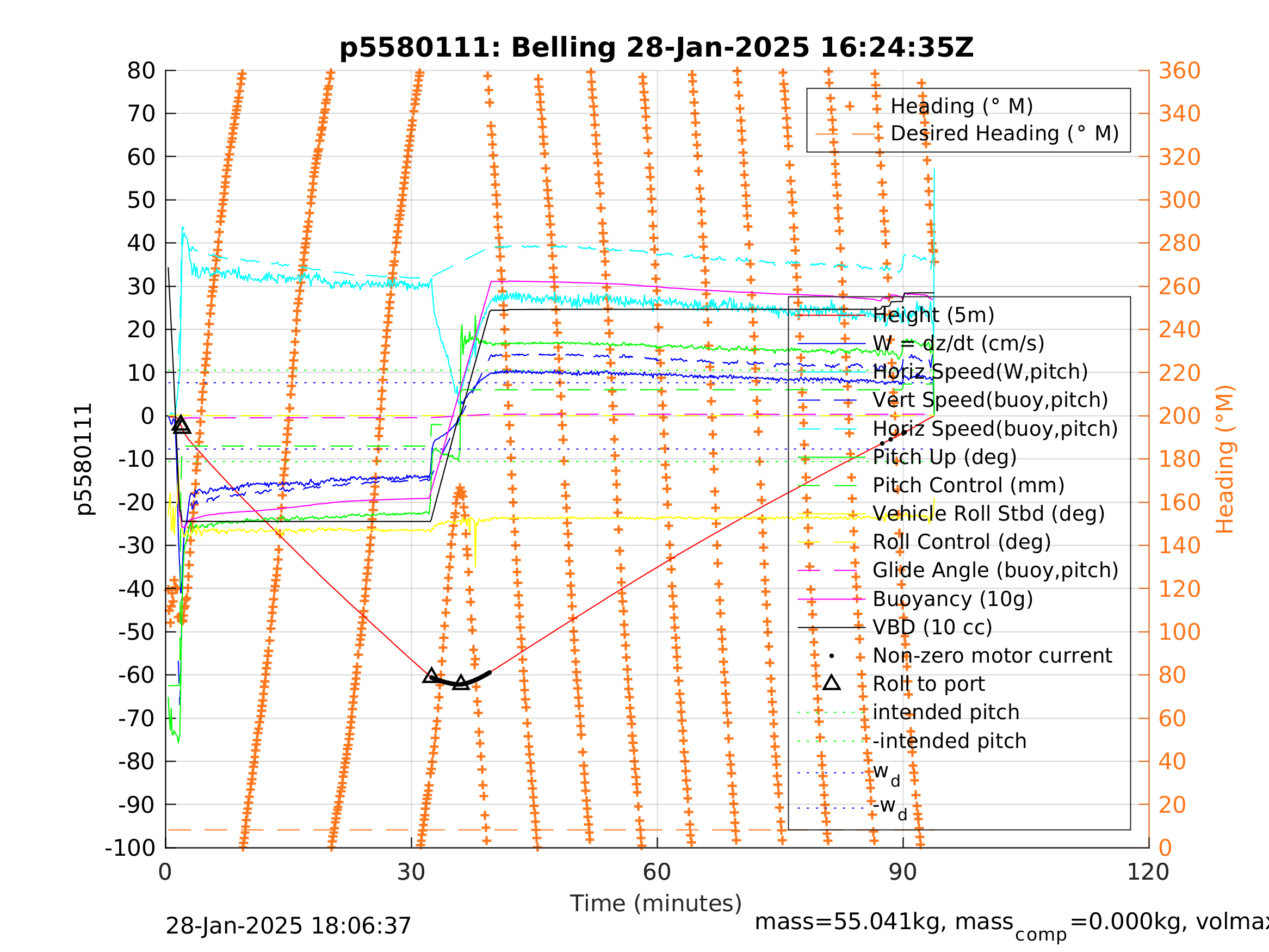Click the black '120' tick label on the time axis

click(x=1148, y=872)
